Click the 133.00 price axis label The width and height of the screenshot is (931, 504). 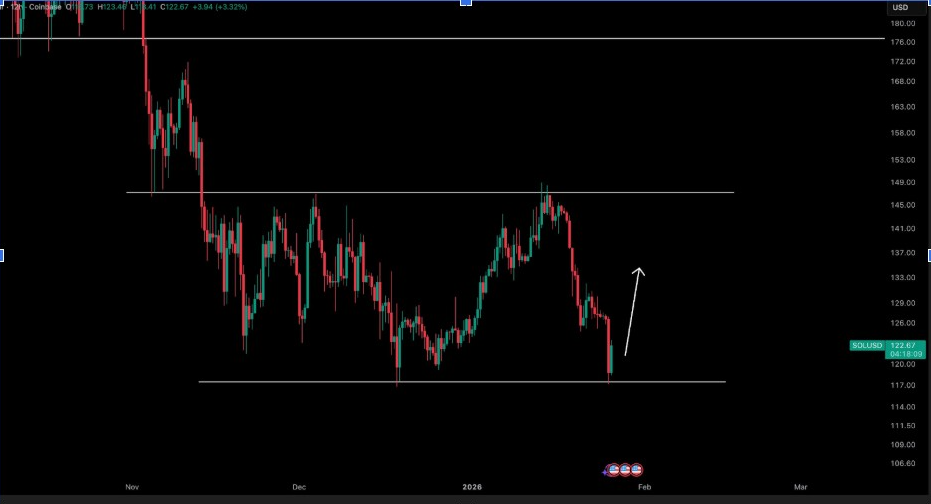click(x=902, y=277)
